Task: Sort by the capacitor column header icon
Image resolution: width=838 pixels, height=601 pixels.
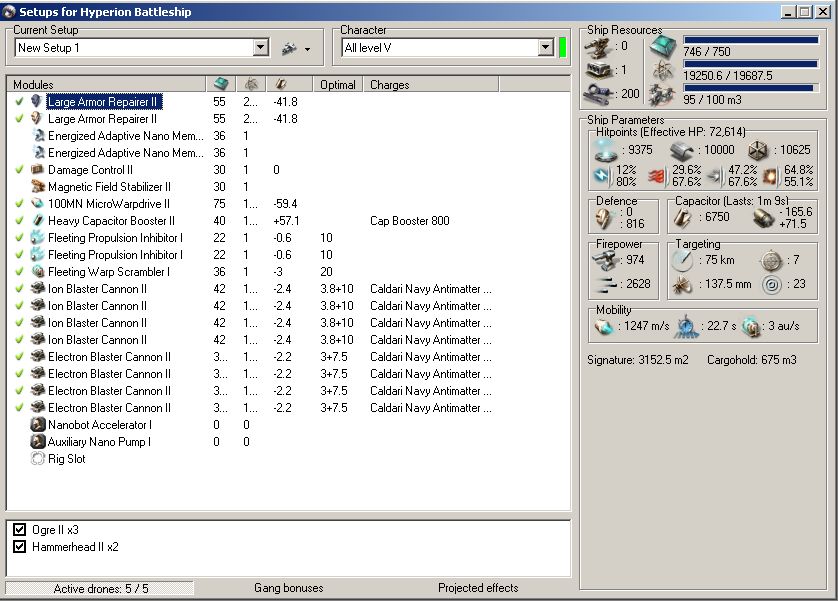Action: (x=281, y=84)
